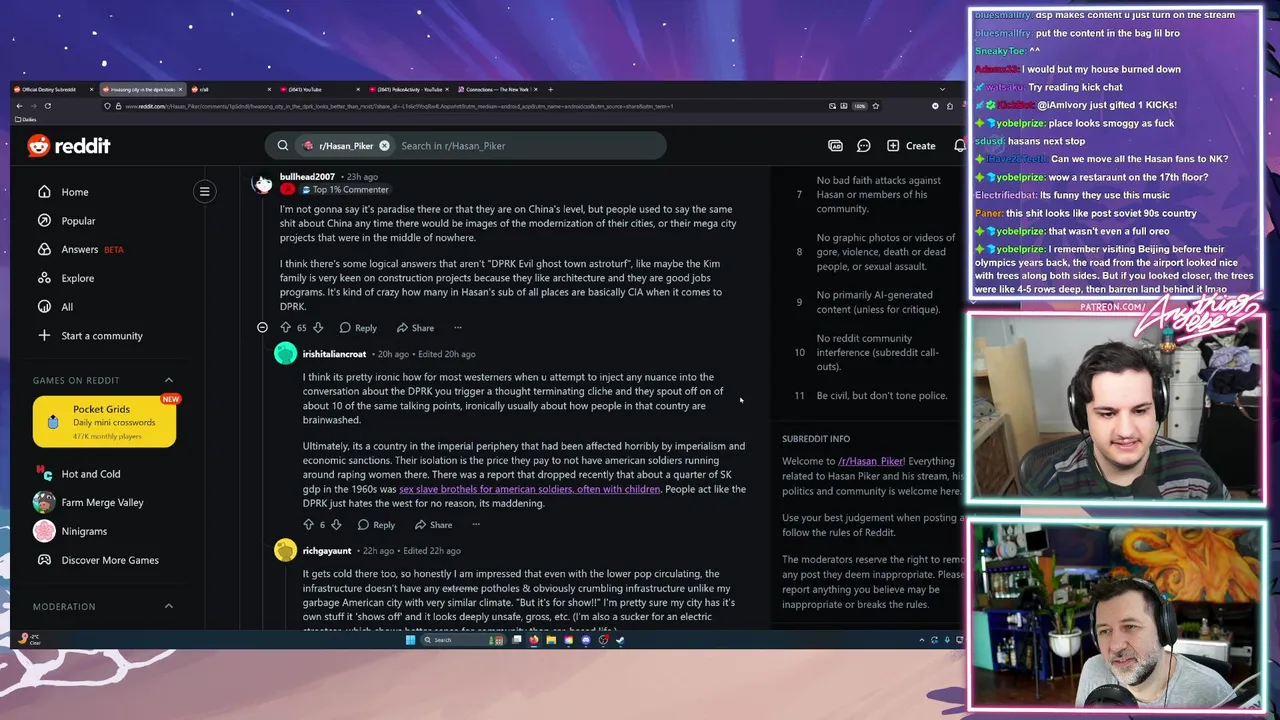The height and width of the screenshot is (720, 1280).
Task: Reply to the irishitaliancroat comment
Action: 376,525
